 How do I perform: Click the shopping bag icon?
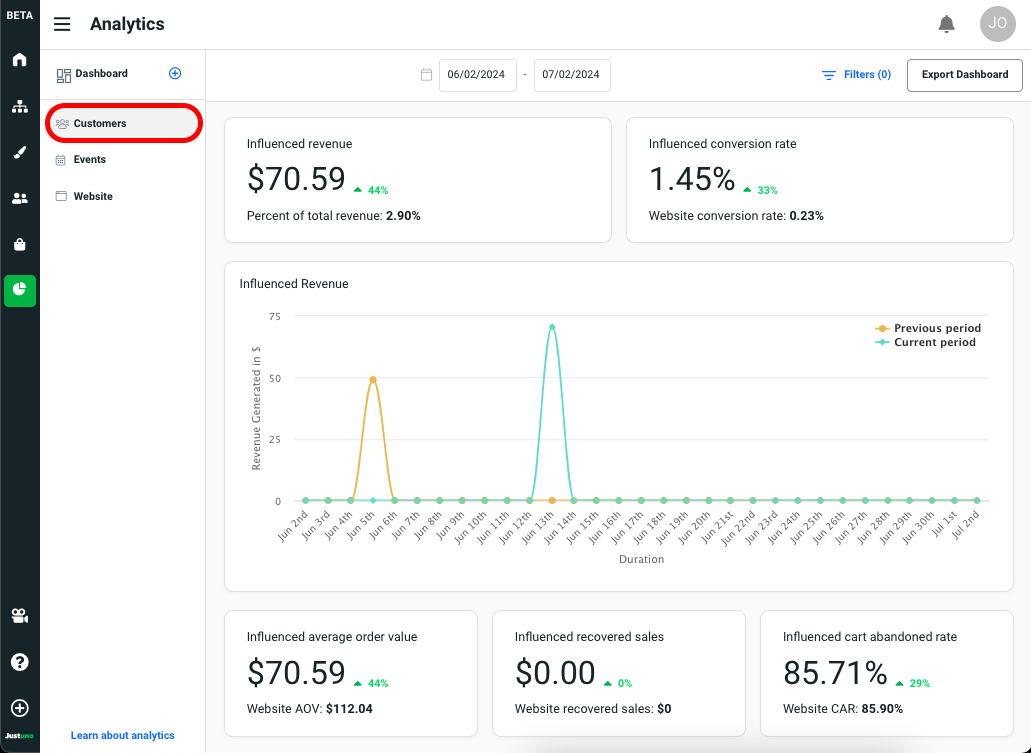[19, 244]
